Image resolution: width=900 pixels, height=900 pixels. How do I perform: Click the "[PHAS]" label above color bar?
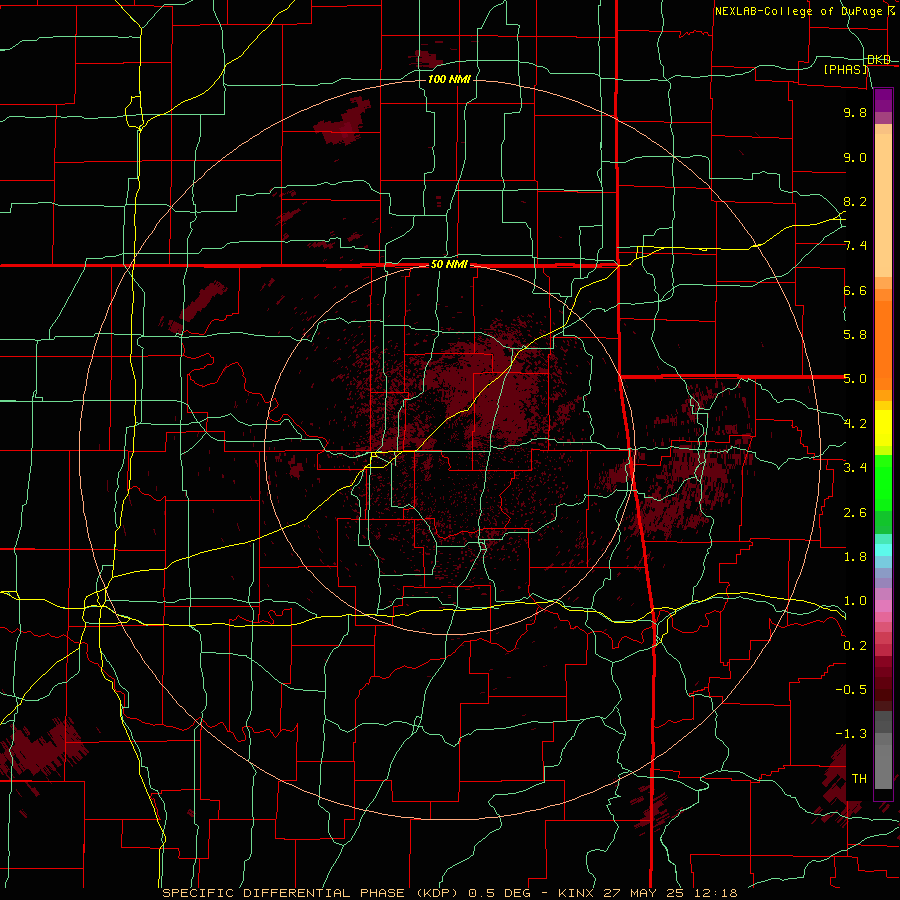(x=845, y=69)
